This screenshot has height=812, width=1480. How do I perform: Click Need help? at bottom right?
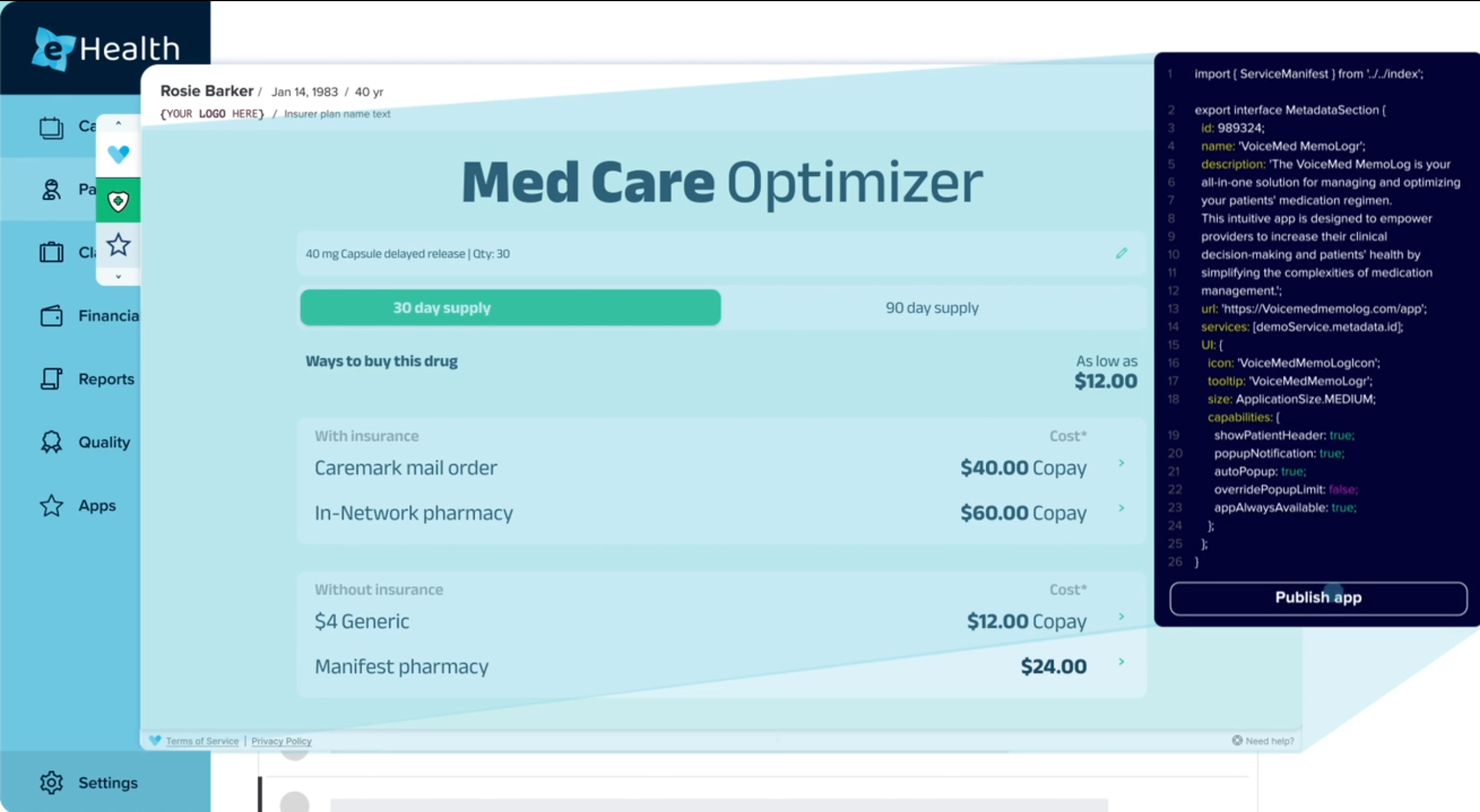1268,741
